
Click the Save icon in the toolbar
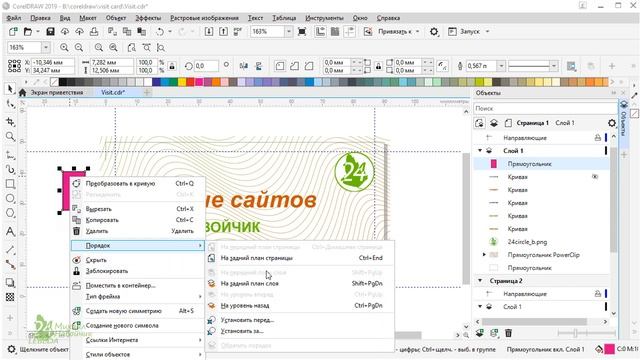50,31
